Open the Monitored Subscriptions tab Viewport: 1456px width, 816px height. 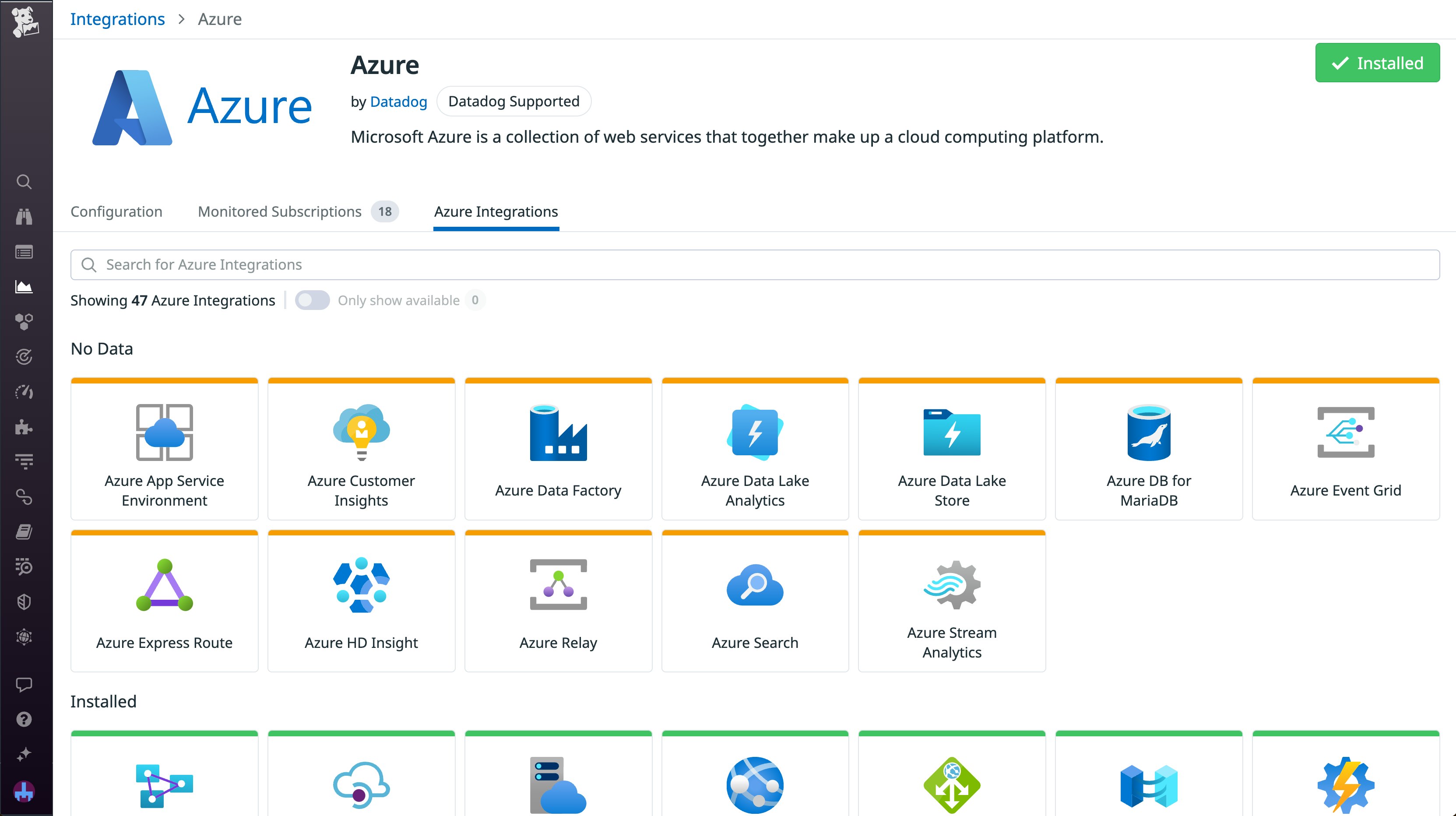click(279, 211)
